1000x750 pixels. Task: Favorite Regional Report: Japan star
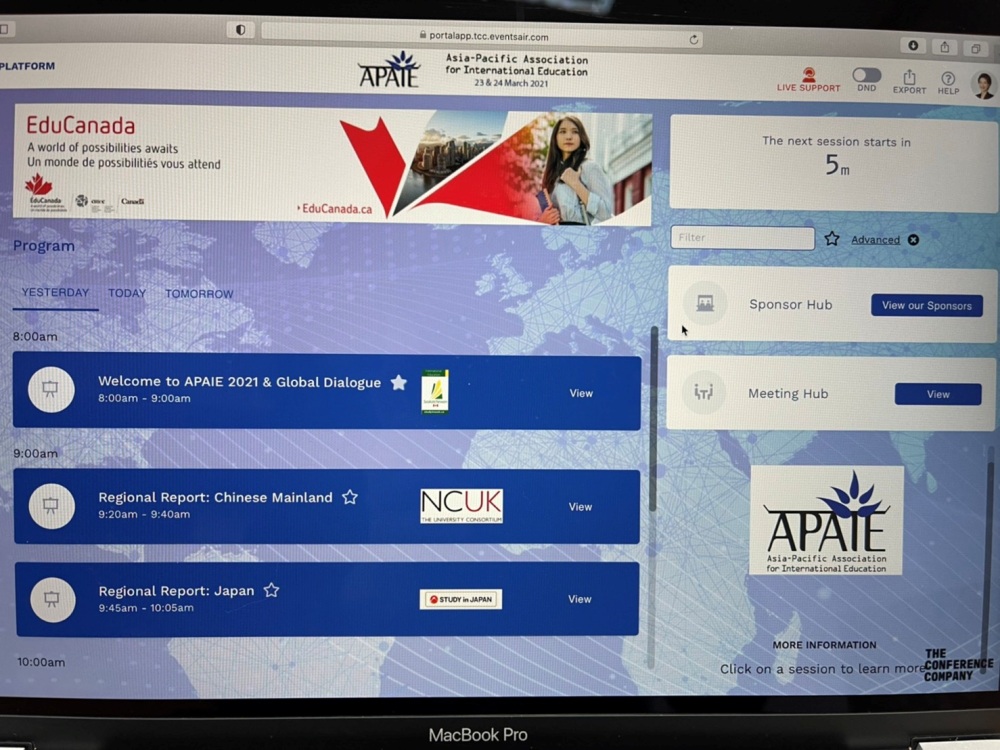coord(271,591)
